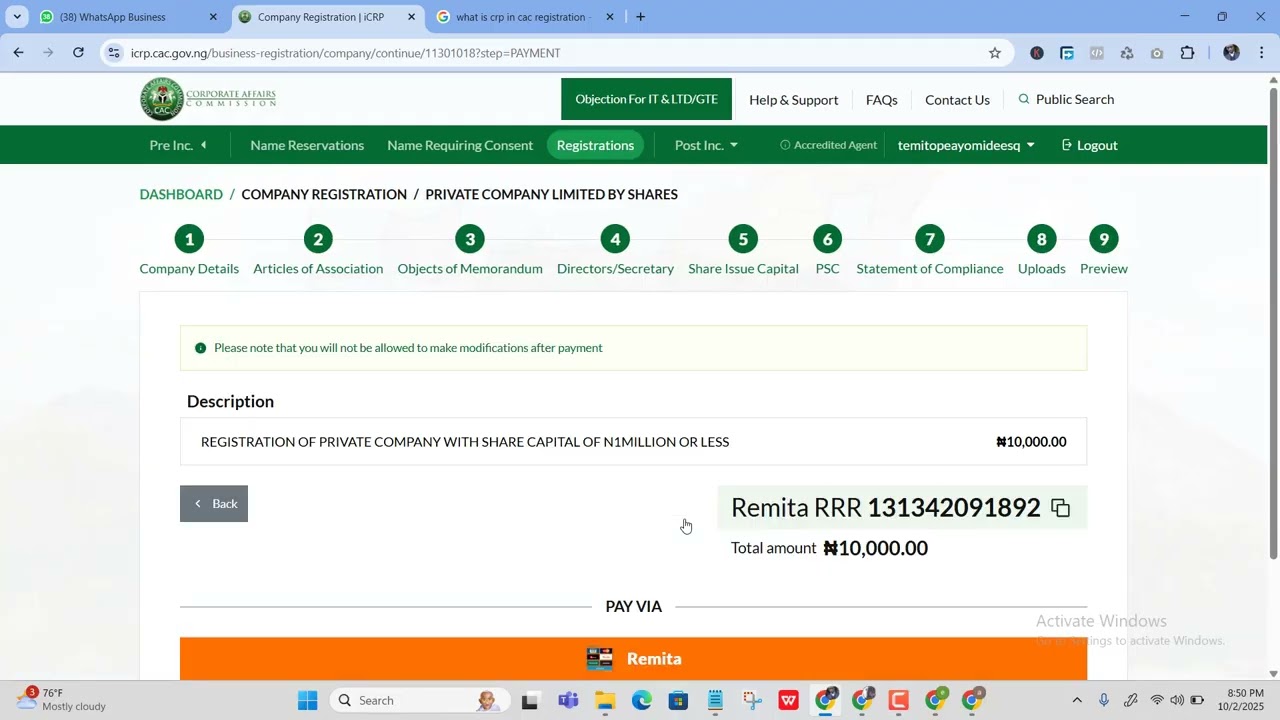
Task: Go to step 8 Uploads
Action: (1041, 251)
